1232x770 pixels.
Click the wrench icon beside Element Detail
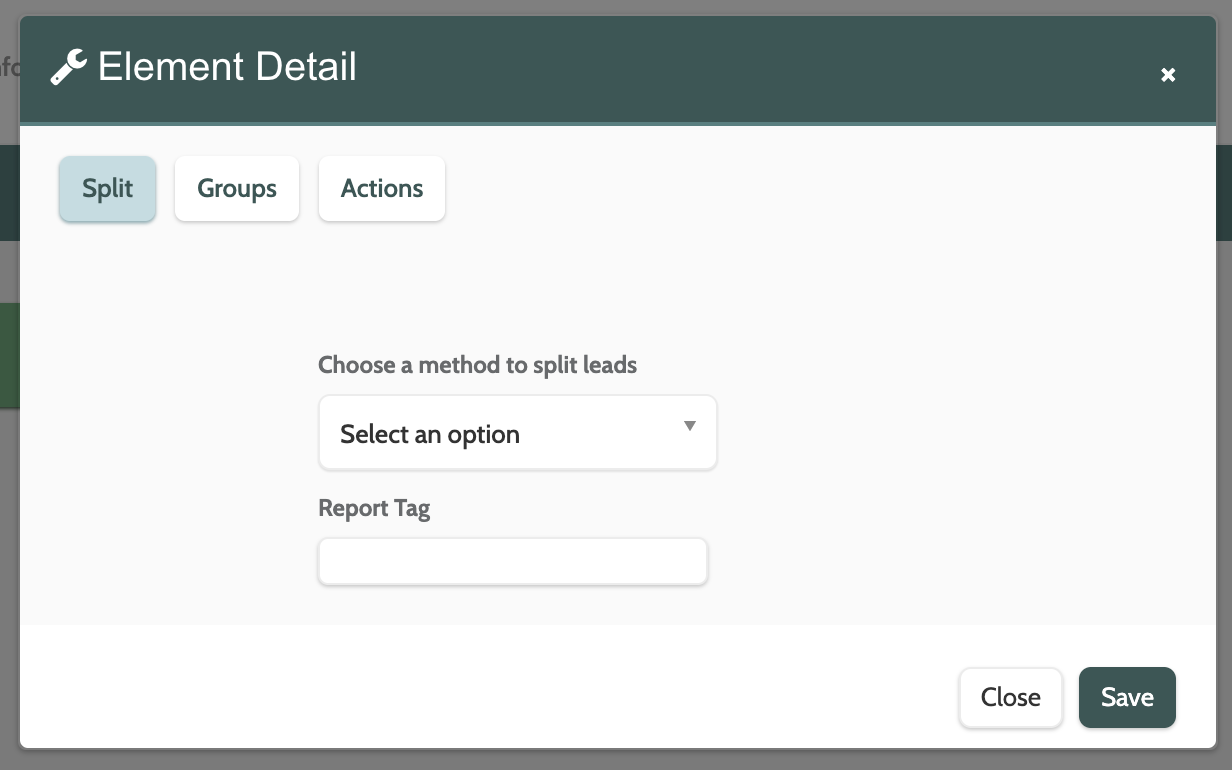click(68, 68)
